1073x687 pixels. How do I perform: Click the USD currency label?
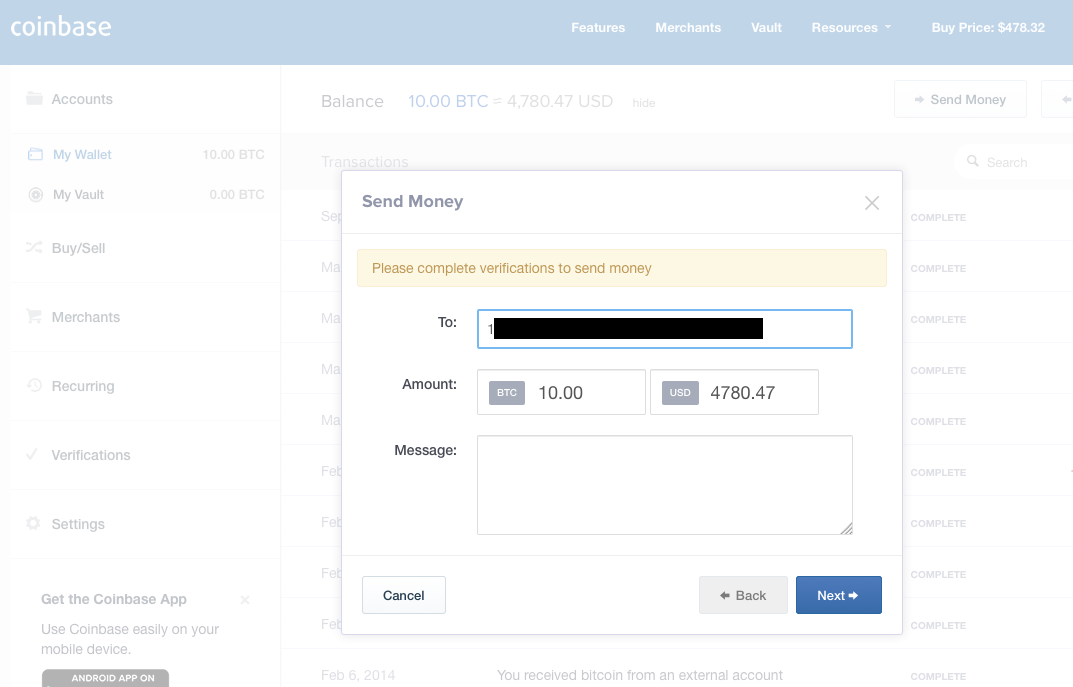click(680, 393)
